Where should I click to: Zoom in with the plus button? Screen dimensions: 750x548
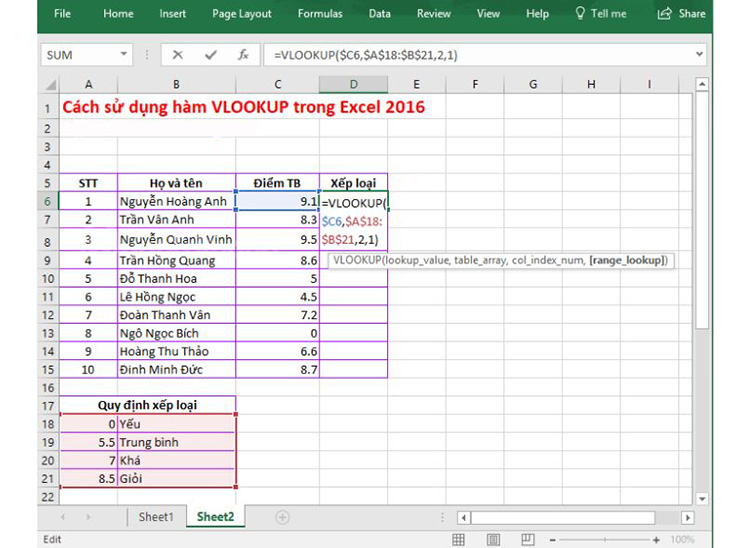[656, 540]
